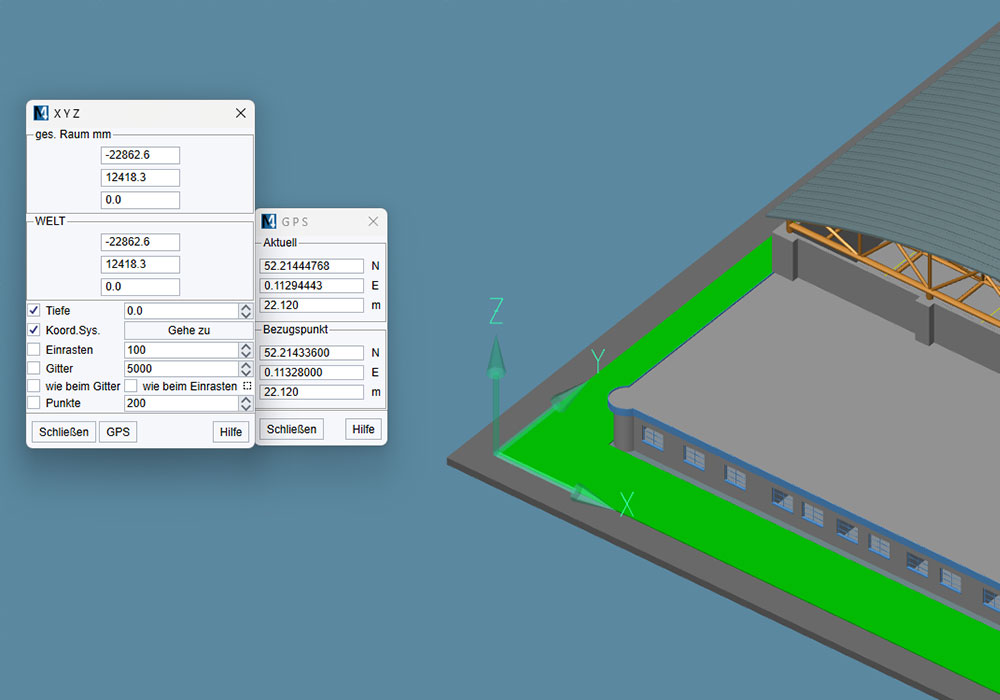This screenshot has width=1000, height=700.
Task: Click Schließen in the XYZ dialog
Action: (64, 432)
